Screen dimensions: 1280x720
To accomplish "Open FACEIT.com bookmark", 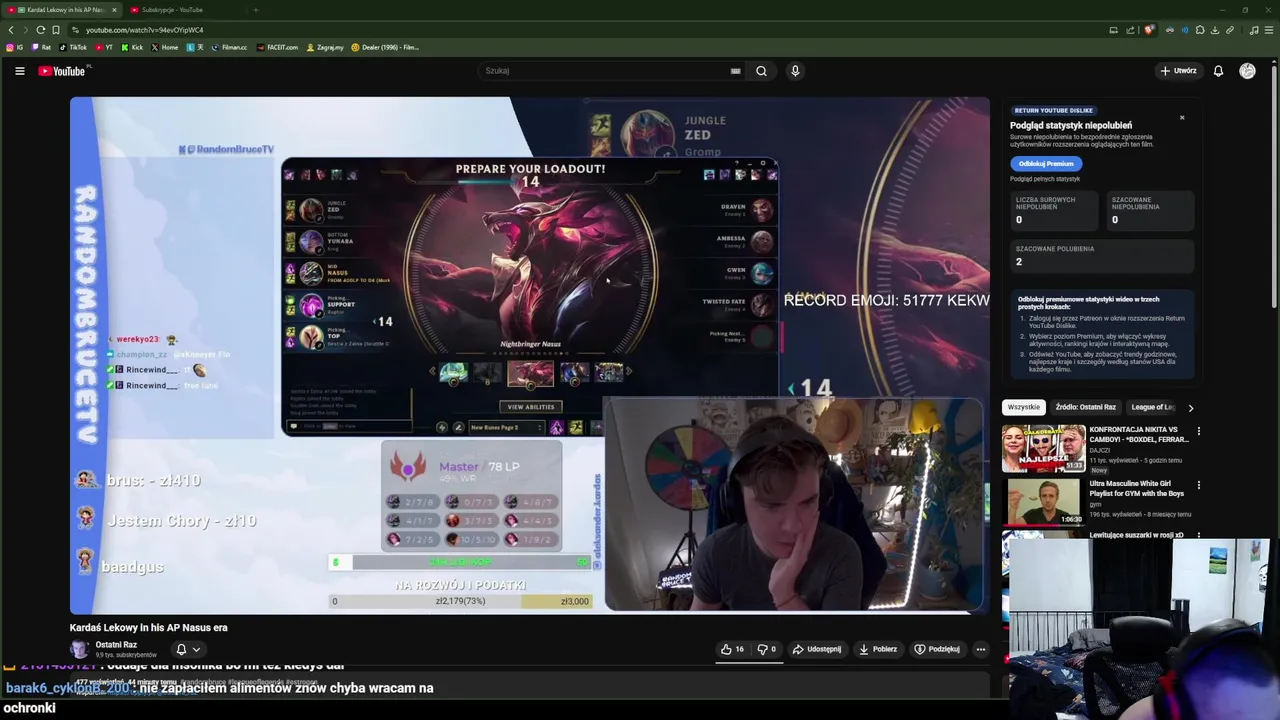I will tap(277, 47).
